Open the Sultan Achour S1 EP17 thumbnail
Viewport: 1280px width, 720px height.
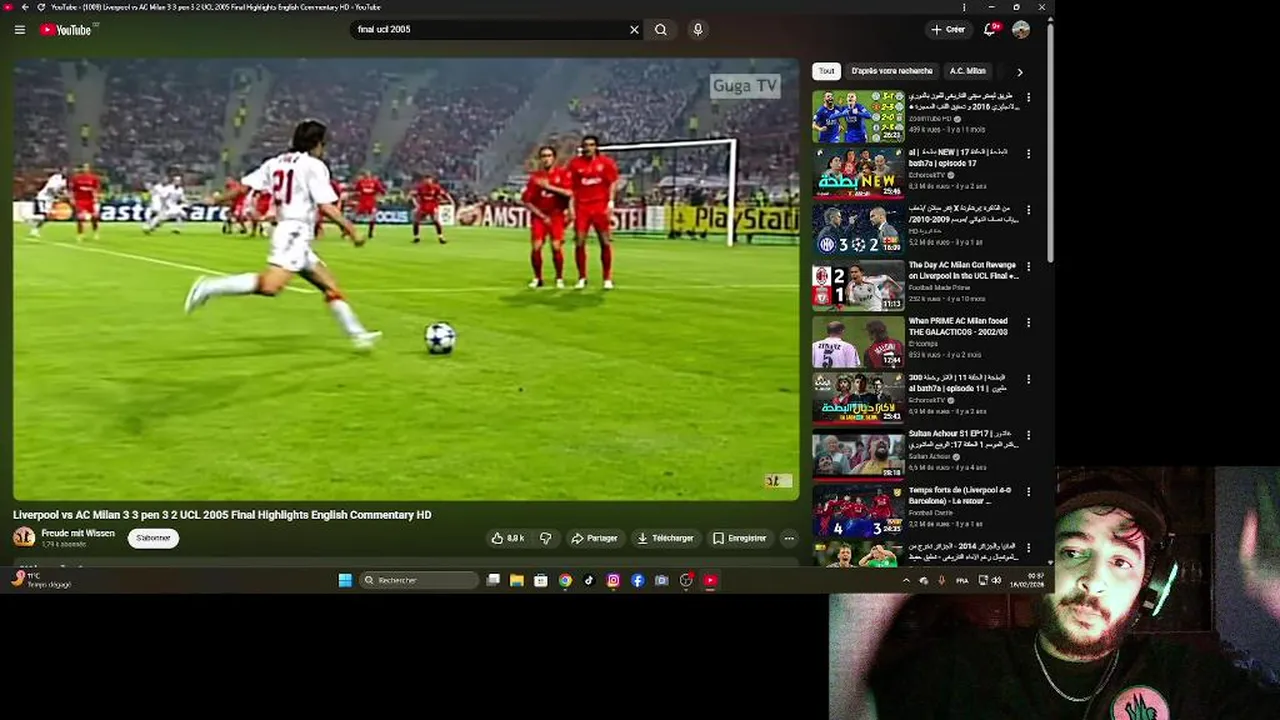pyautogui.click(x=858, y=454)
